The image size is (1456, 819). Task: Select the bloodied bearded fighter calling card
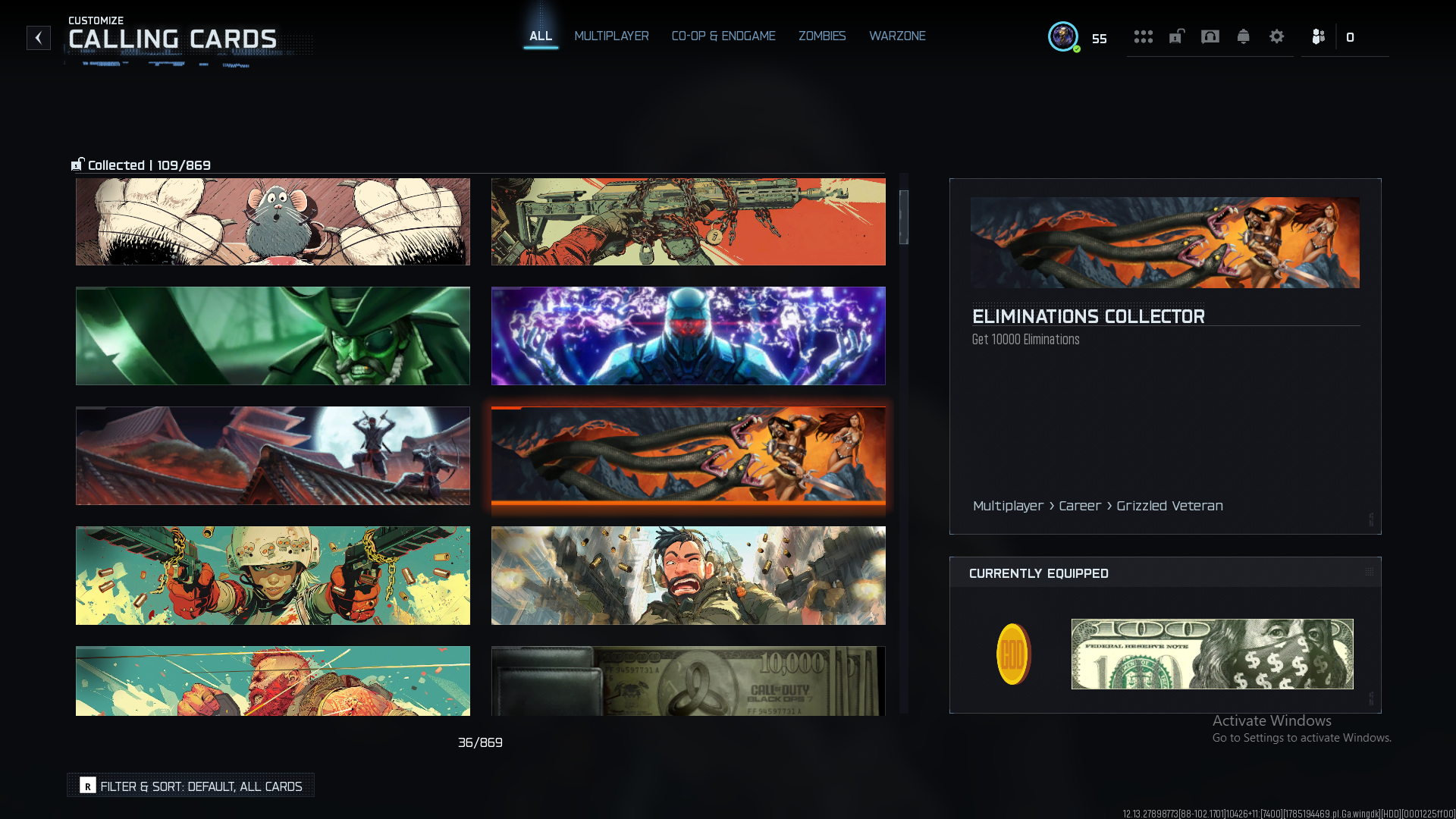[273, 681]
